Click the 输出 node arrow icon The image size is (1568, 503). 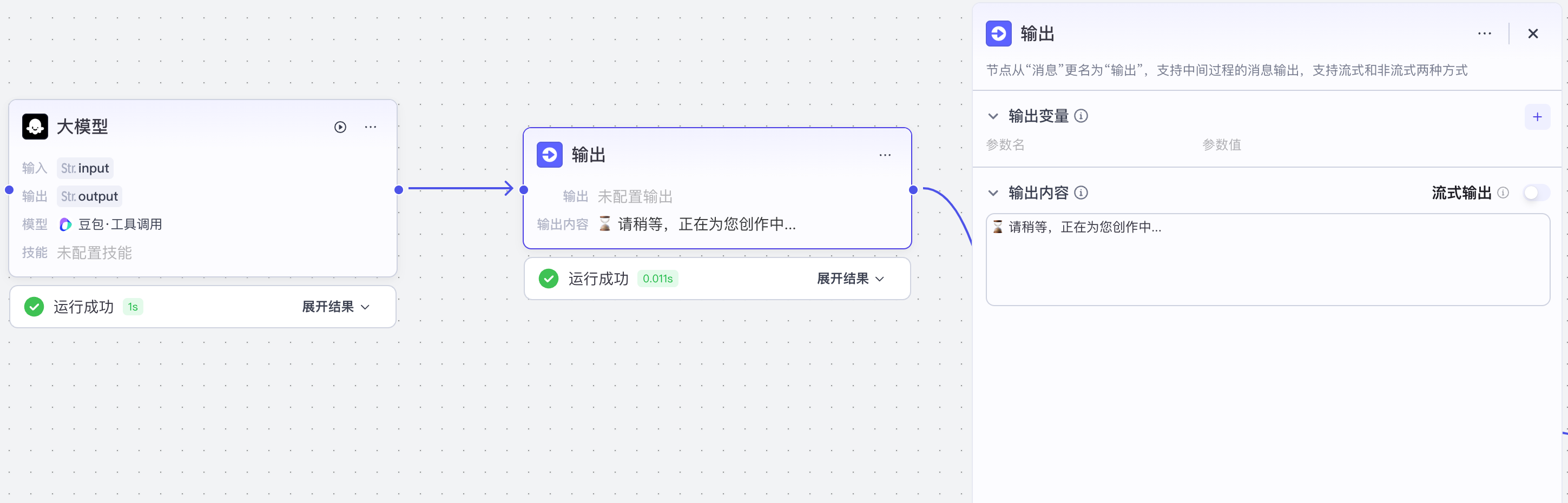[549, 155]
